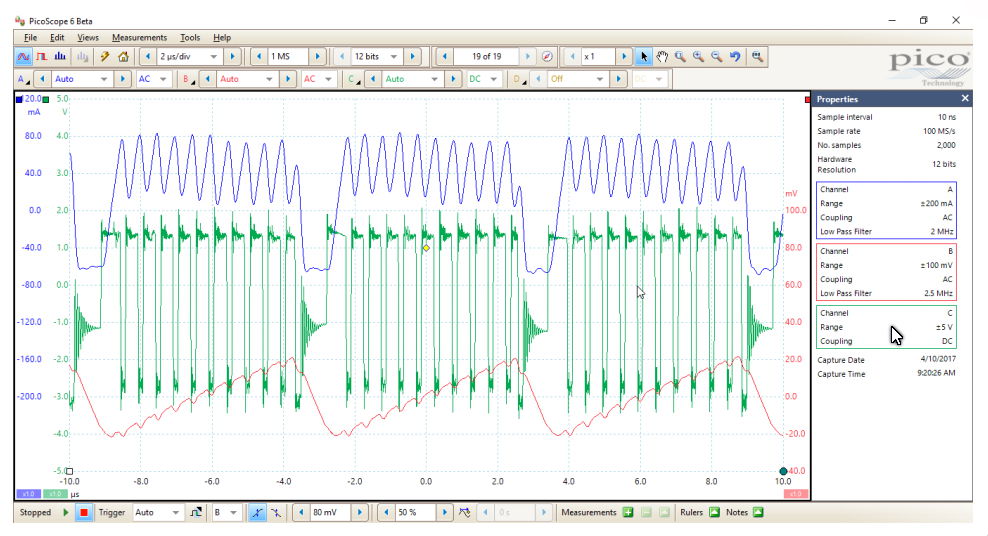Switch to Persistence mode icon
This screenshot has width=988, height=536.
coord(42,57)
